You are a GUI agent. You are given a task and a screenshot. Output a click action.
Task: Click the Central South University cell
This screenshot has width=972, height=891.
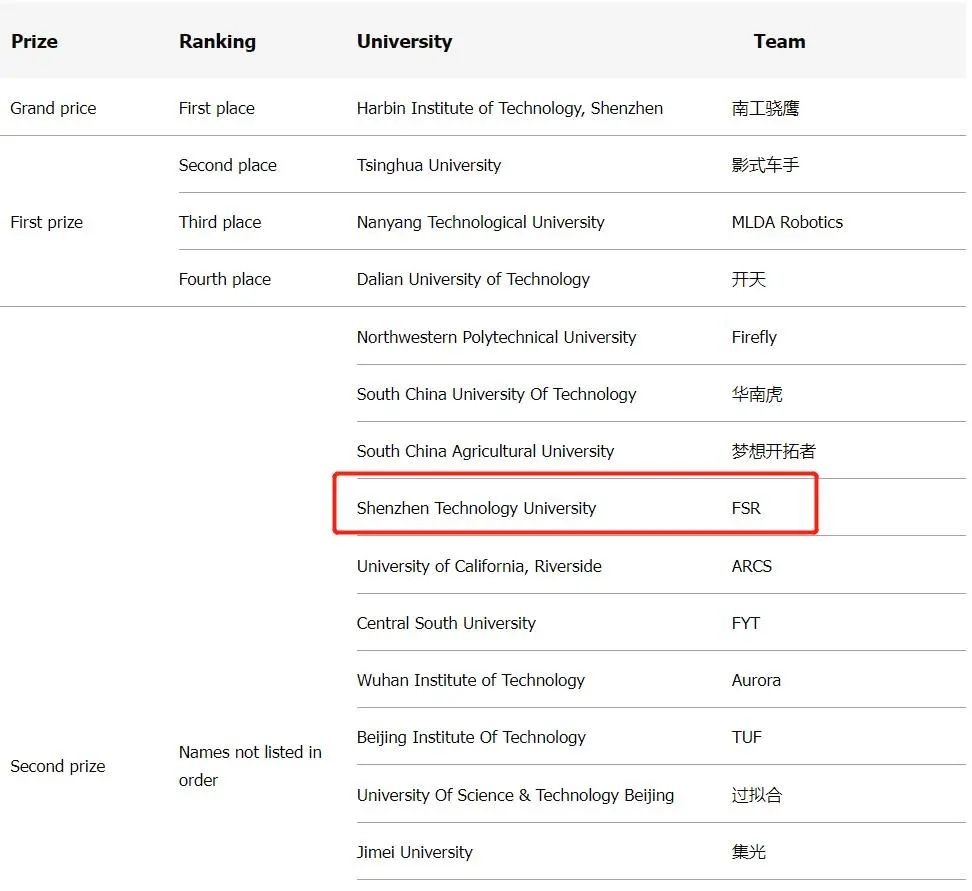446,623
